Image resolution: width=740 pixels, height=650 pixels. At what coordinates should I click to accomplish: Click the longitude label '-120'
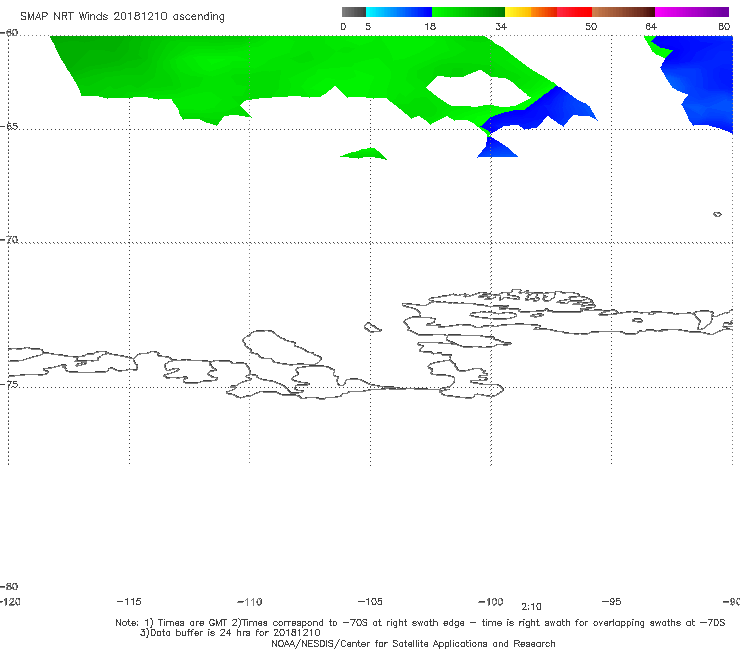tap(10, 601)
